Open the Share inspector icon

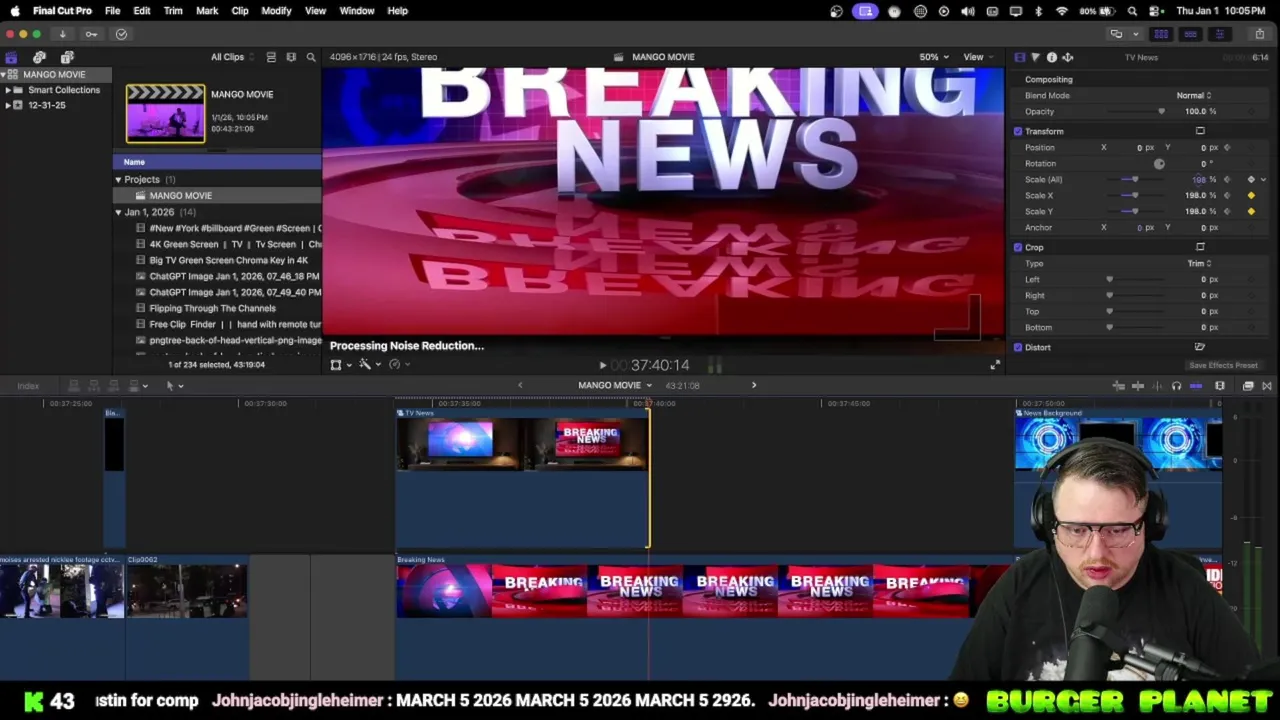coord(1067,57)
